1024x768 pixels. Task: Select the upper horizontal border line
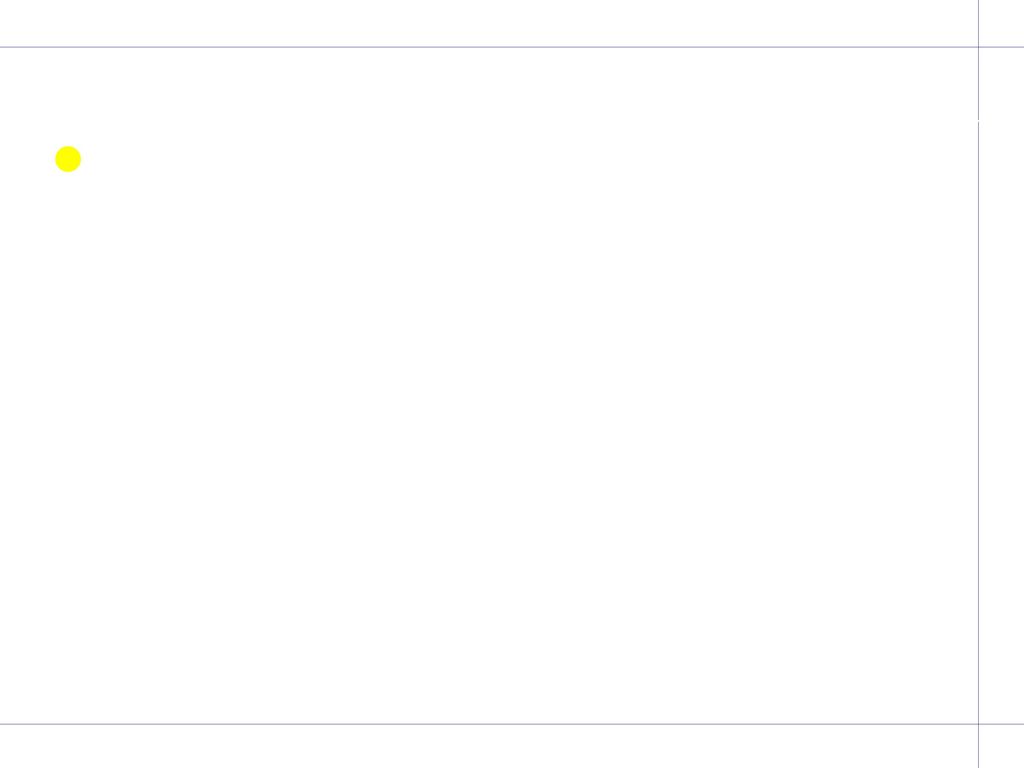[512, 47]
